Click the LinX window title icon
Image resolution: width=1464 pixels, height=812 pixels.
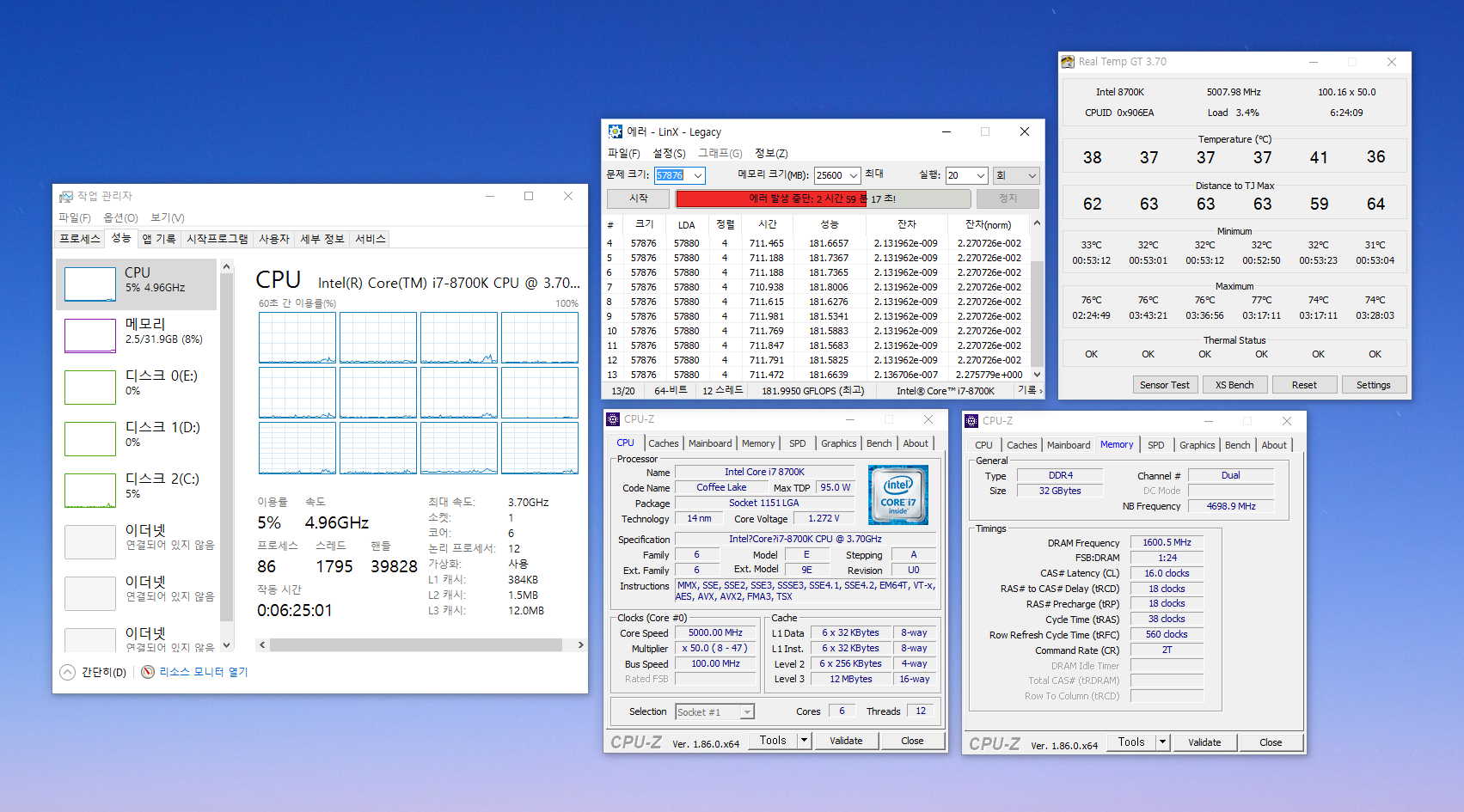616,131
